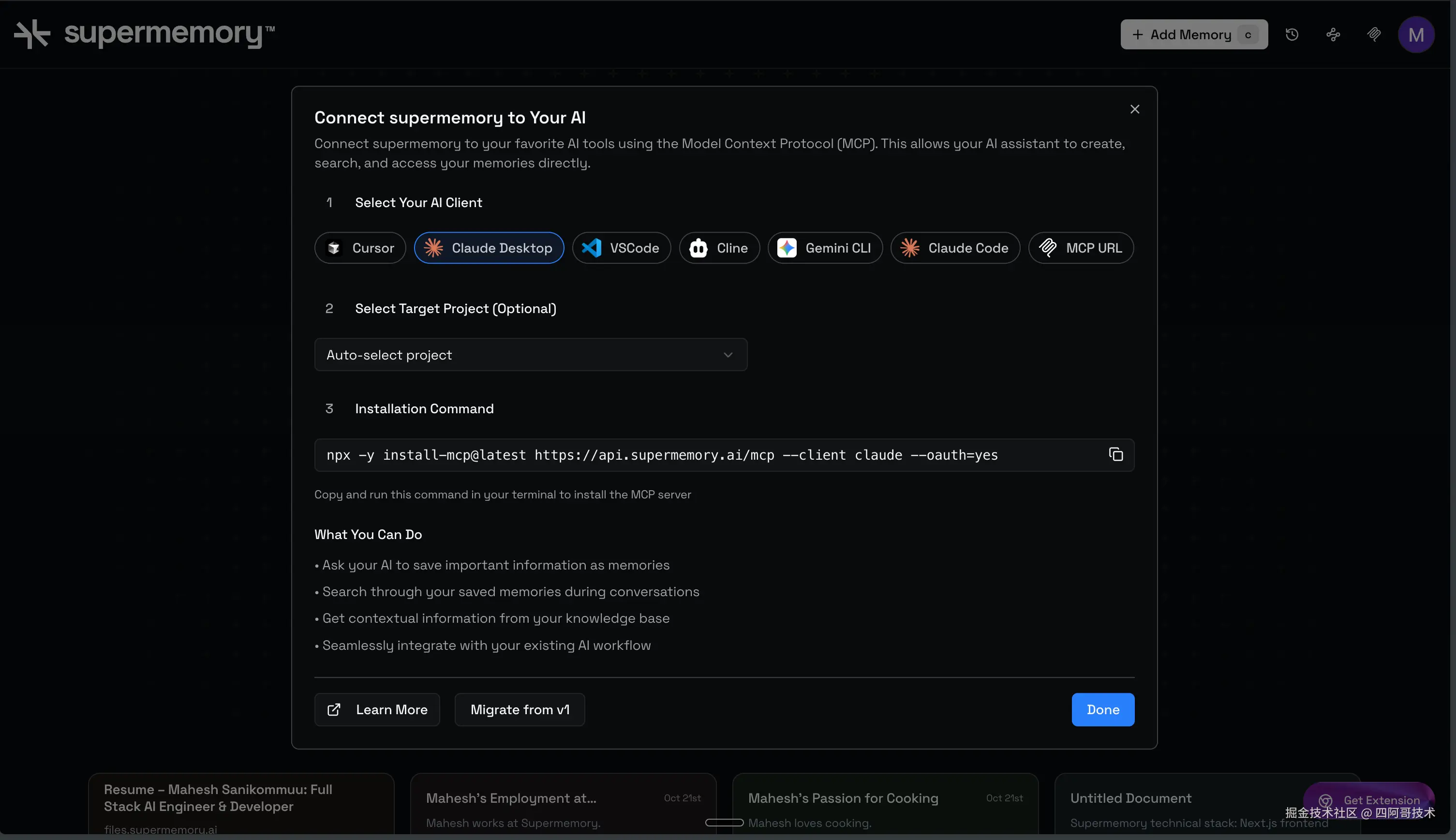The height and width of the screenshot is (840, 1456).
Task: Open the Learn More link
Action: pos(377,710)
